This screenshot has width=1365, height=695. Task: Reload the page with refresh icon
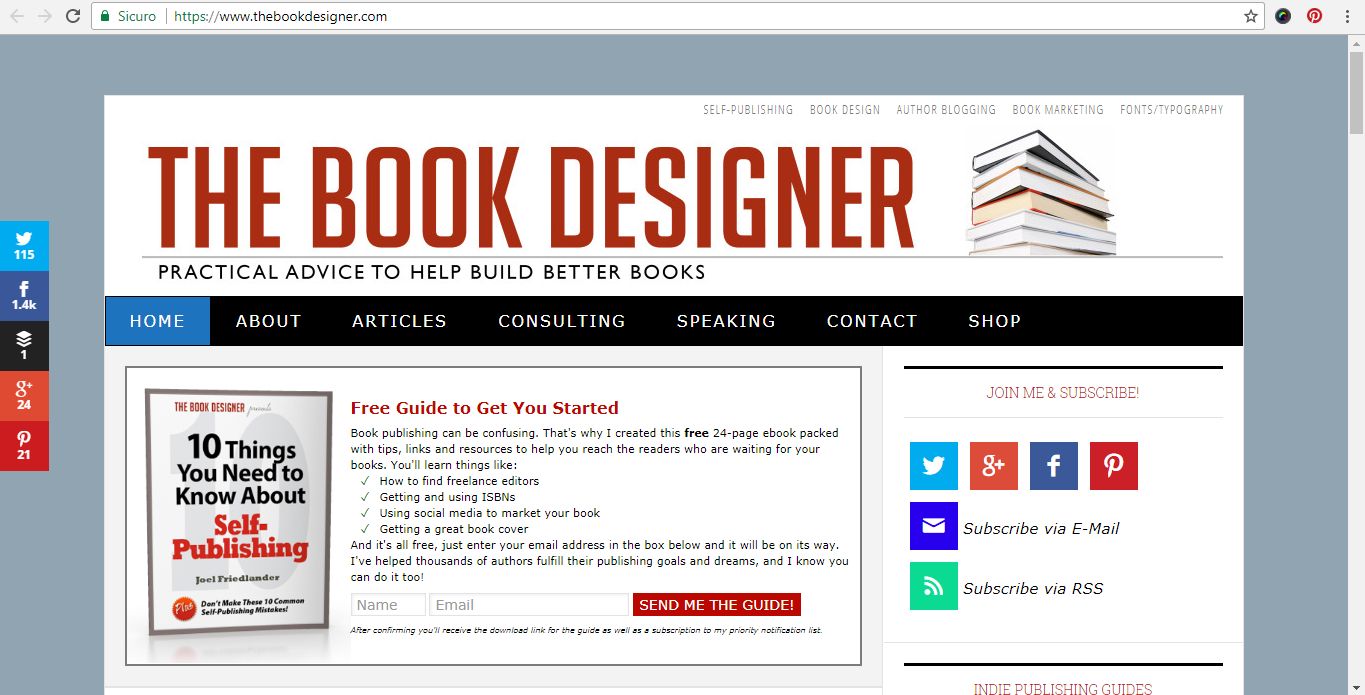pos(73,16)
